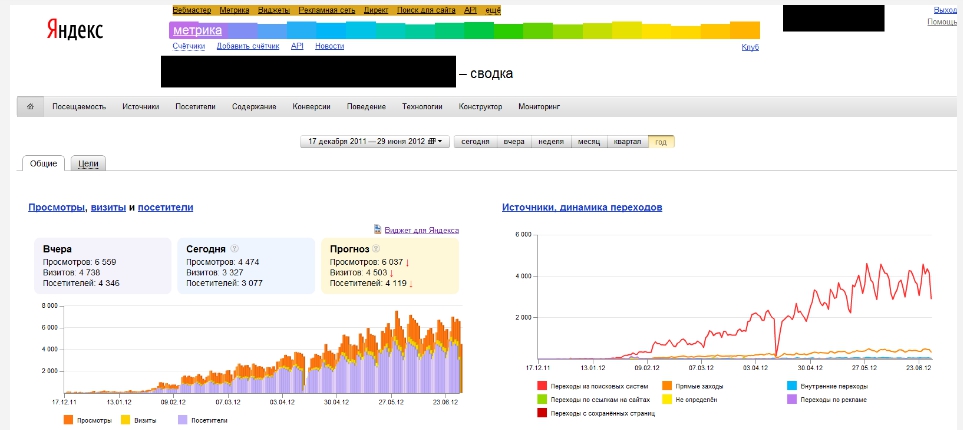
Task: Click the Метрика service logo
Action: 196,31
